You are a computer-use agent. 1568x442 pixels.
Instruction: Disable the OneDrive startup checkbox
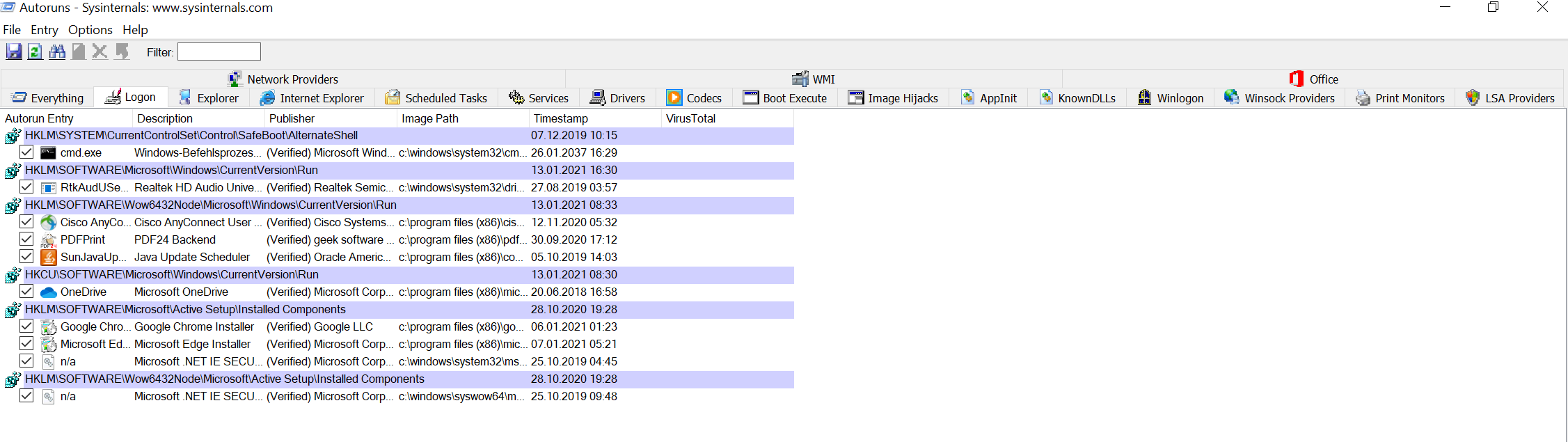pyautogui.click(x=26, y=291)
